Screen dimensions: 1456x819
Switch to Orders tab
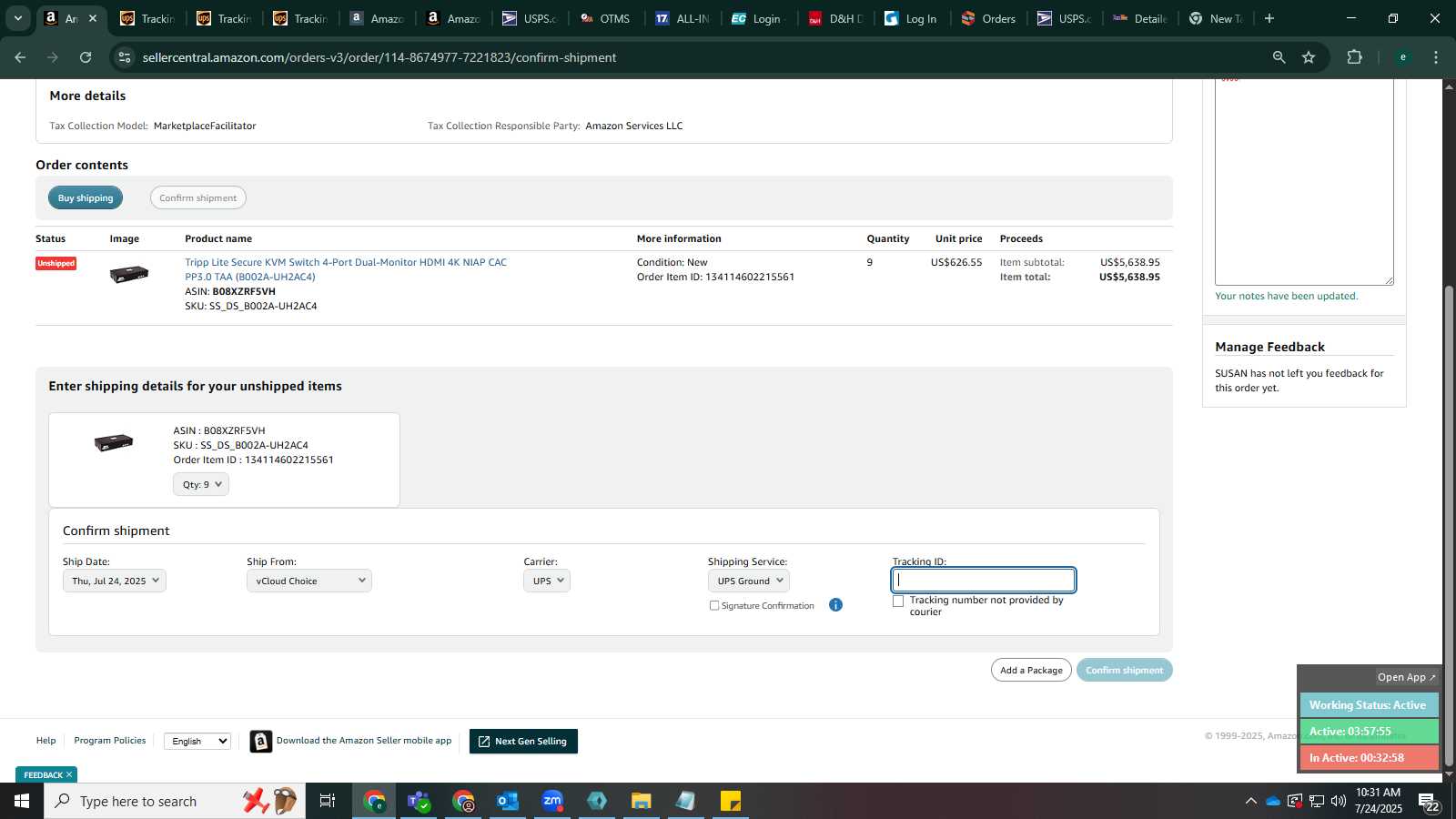coord(988,18)
